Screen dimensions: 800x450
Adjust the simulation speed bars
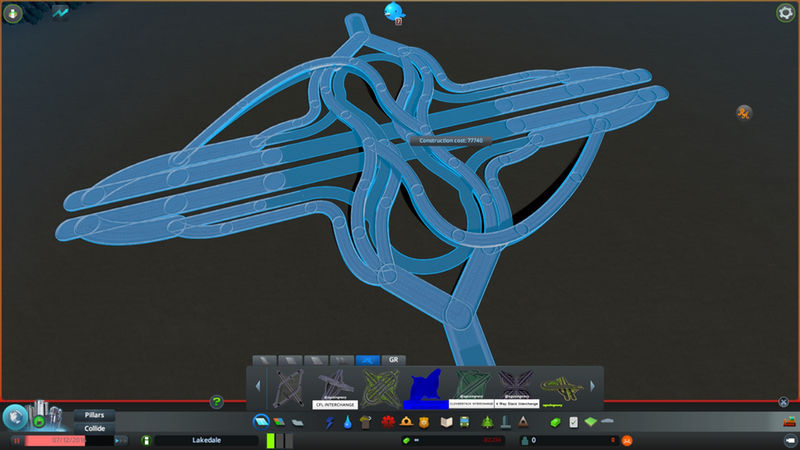click(x=283, y=440)
